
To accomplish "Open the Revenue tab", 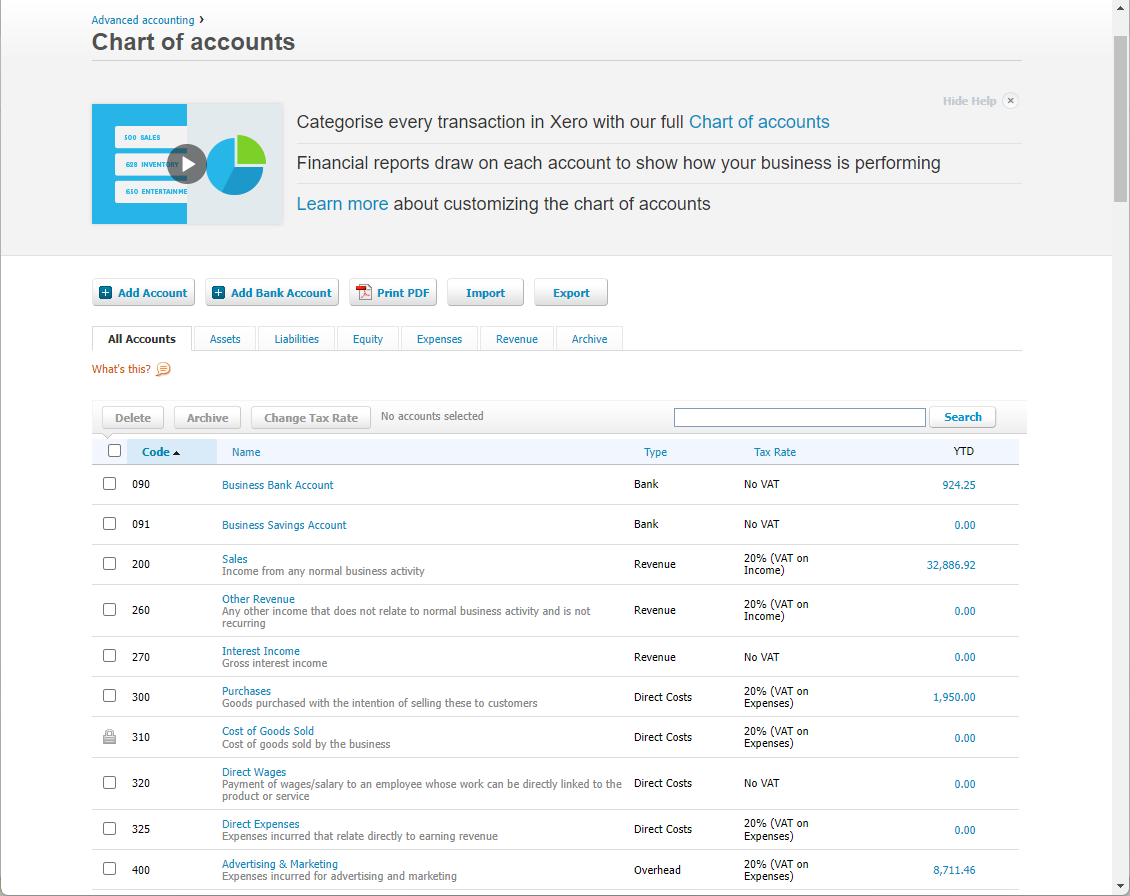I will (x=516, y=338).
